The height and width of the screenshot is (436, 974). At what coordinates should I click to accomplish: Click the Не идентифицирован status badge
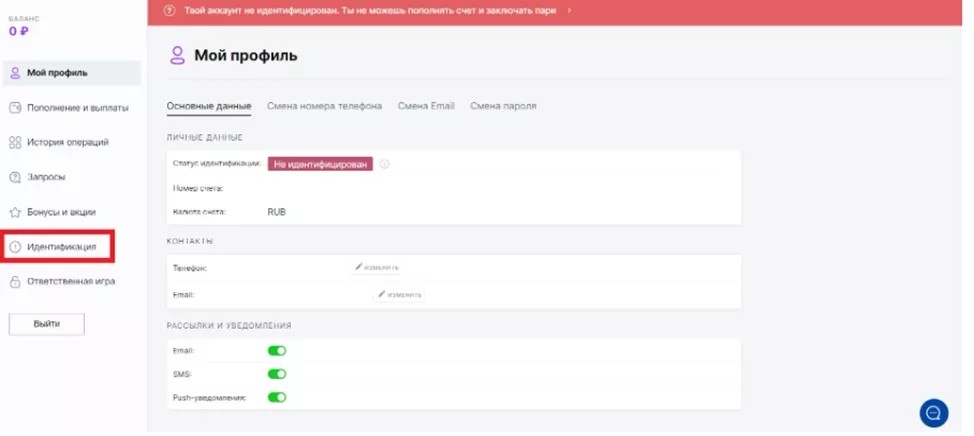(320, 164)
